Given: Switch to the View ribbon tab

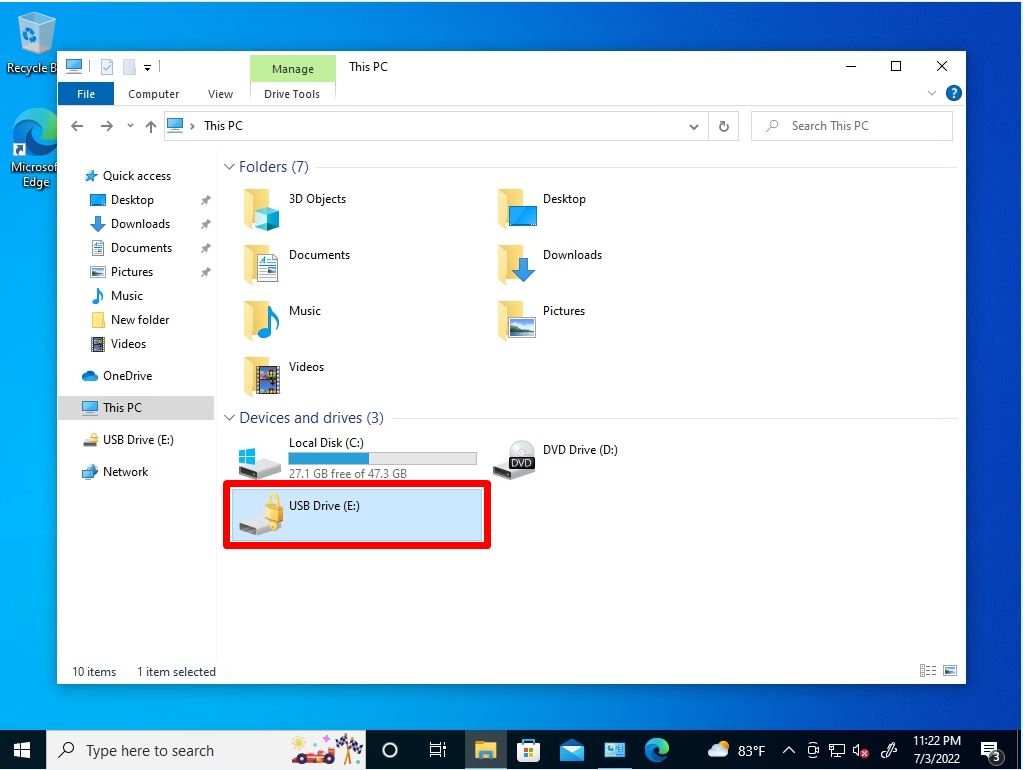Looking at the screenshot, I should click(221, 94).
